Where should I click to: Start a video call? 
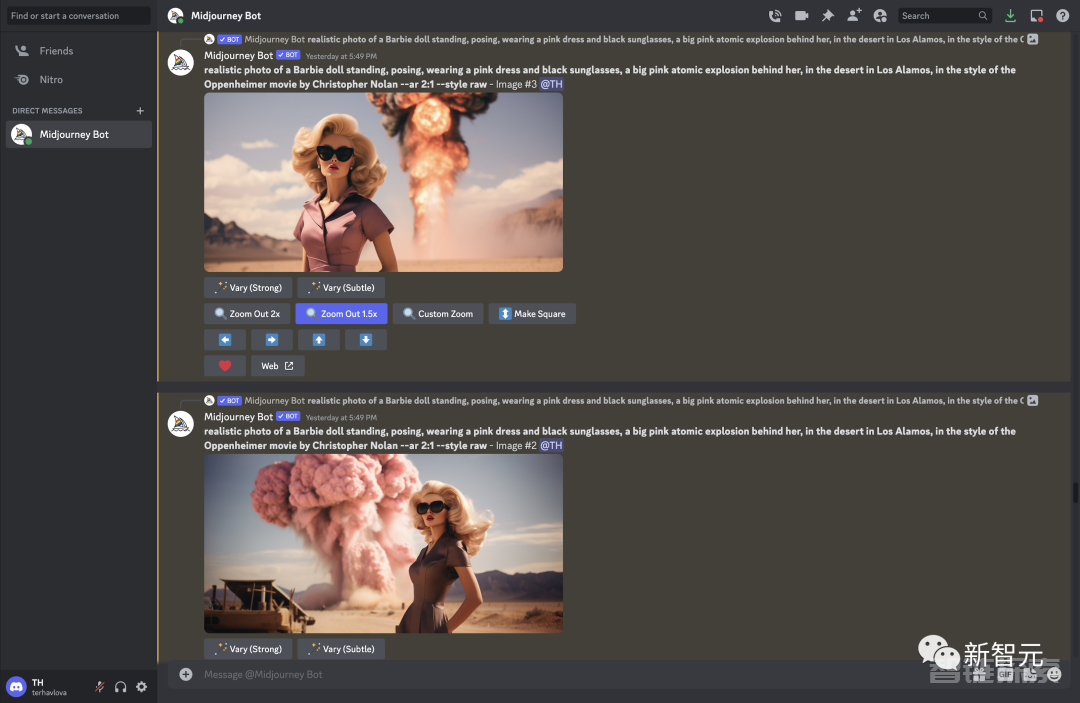[x=801, y=15]
